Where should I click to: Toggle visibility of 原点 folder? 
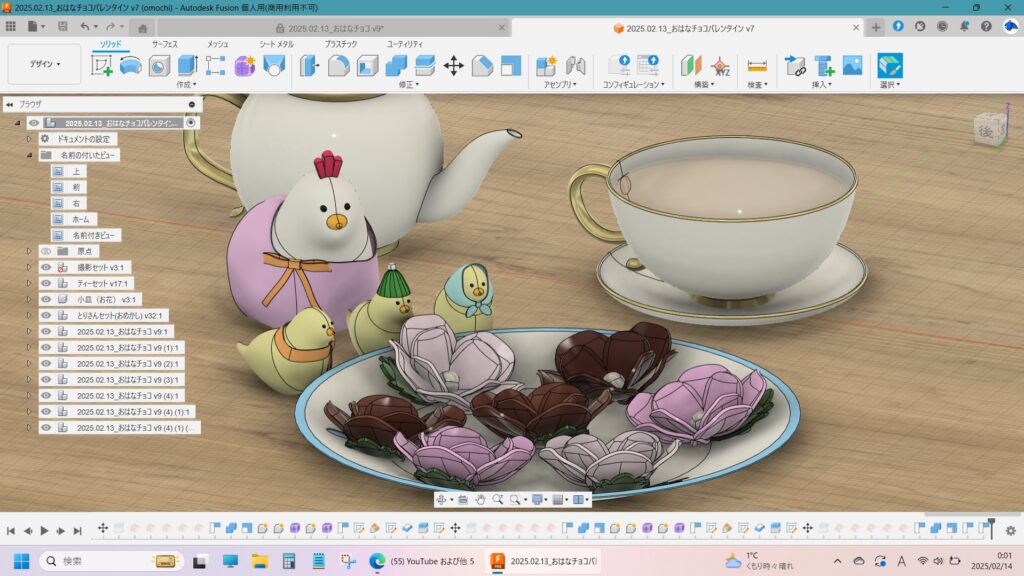tap(46, 251)
